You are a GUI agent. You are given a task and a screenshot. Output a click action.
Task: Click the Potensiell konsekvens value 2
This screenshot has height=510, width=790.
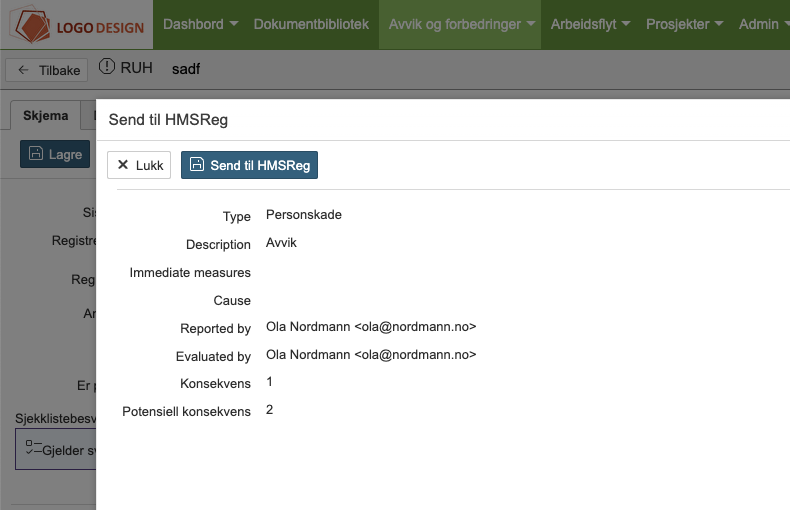(x=270, y=410)
